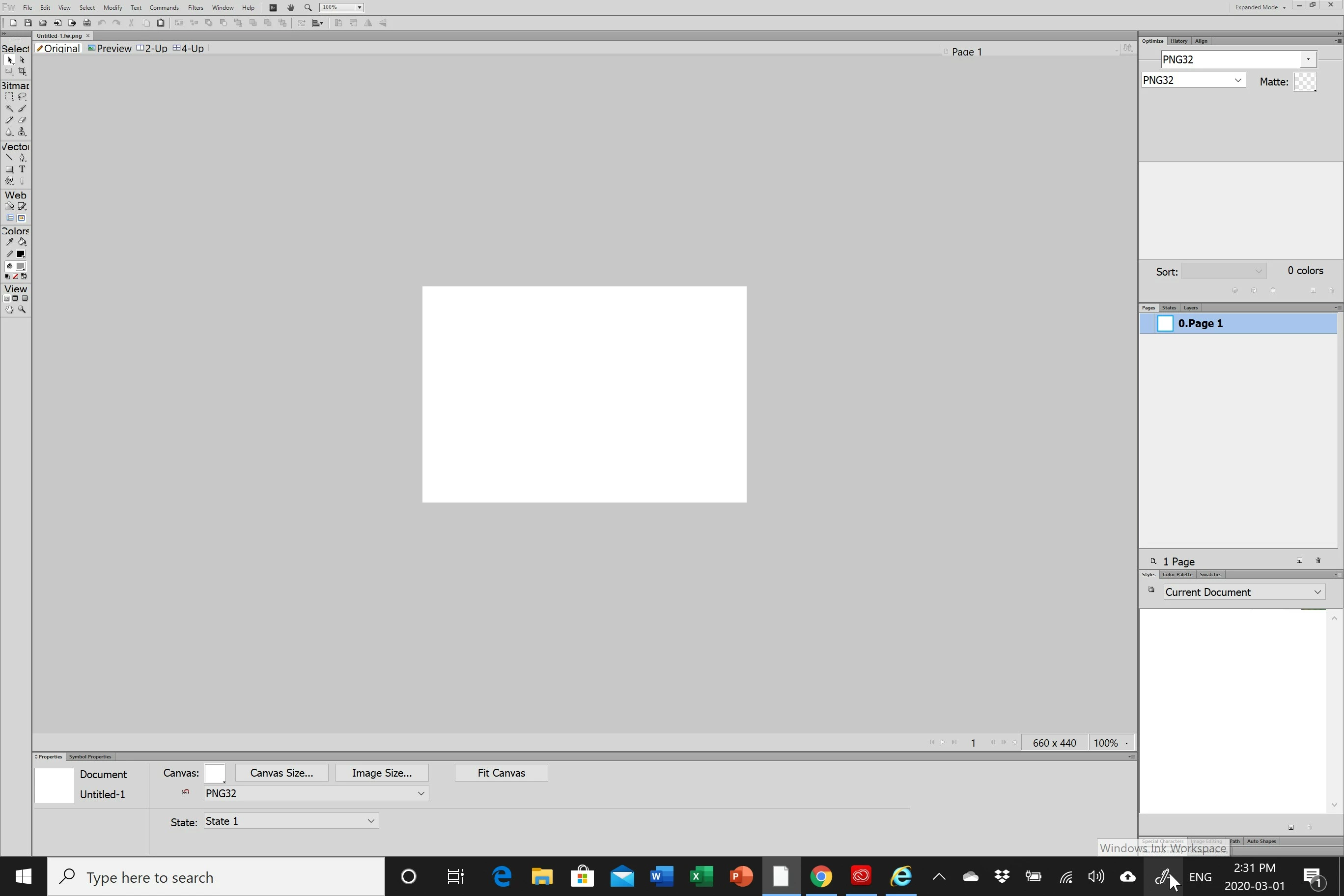Open the PNG32 export format dropdown in Optimize
This screenshot has width=1344, height=896.
pyautogui.click(x=1193, y=80)
